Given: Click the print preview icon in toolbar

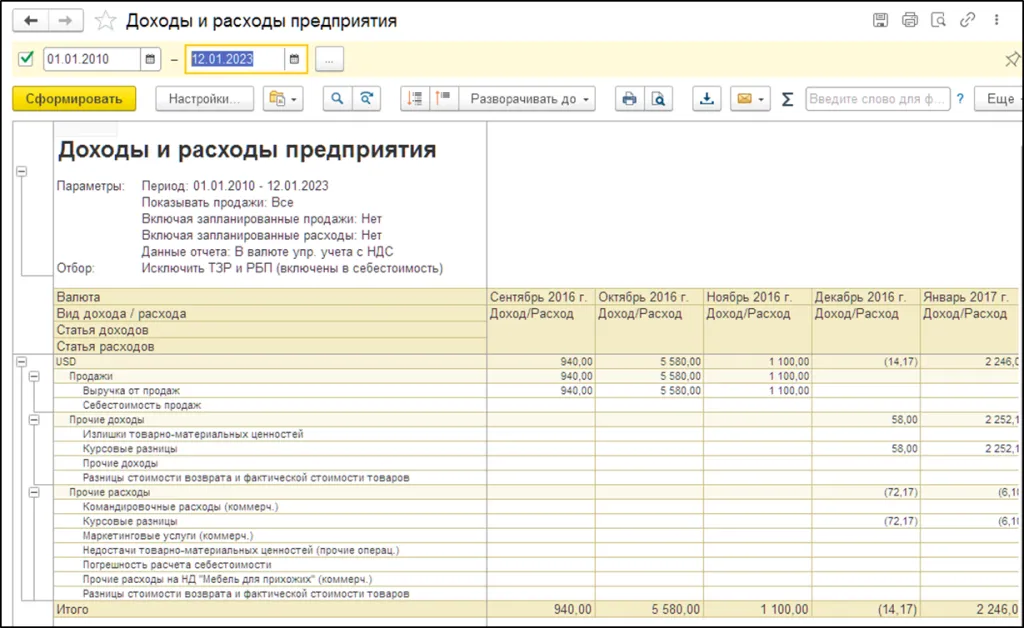Looking at the screenshot, I should (658, 99).
